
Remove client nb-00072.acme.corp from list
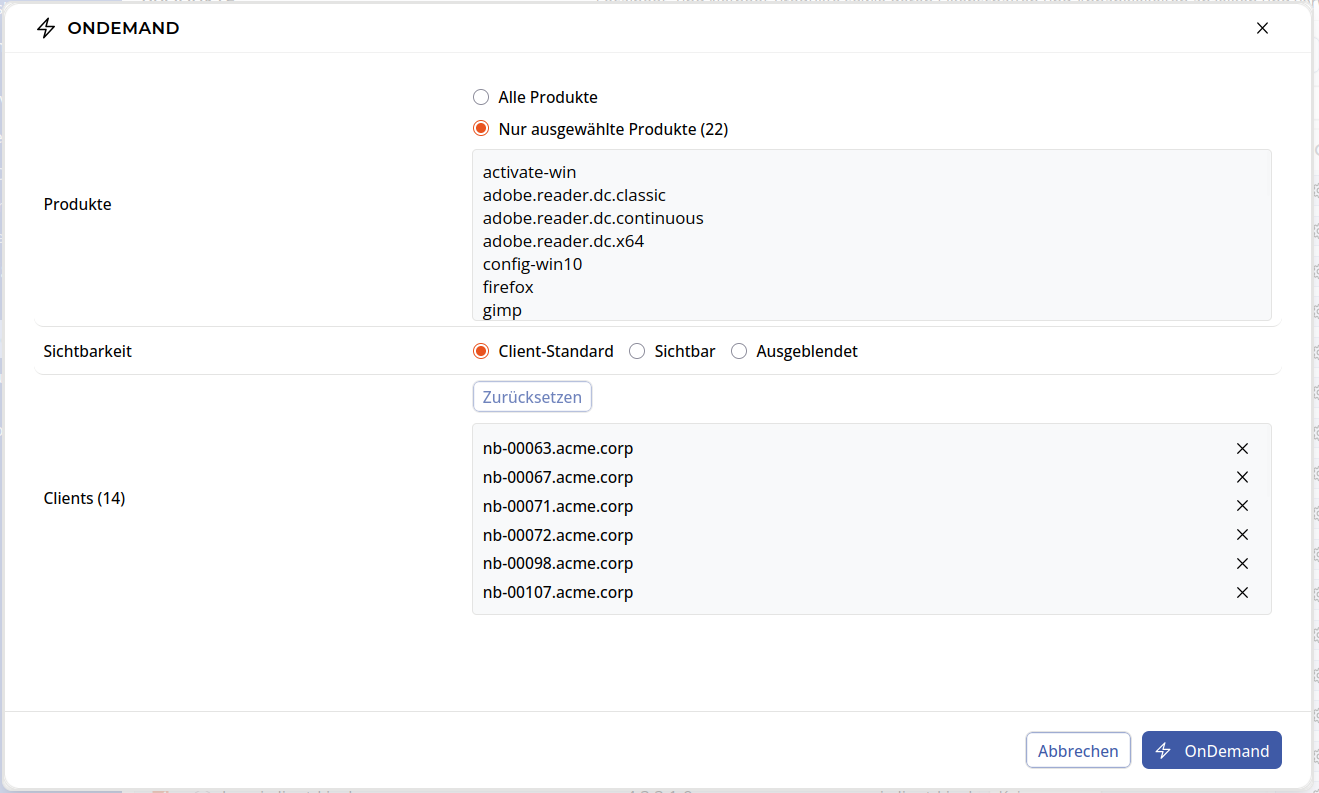[x=1242, y=535]
